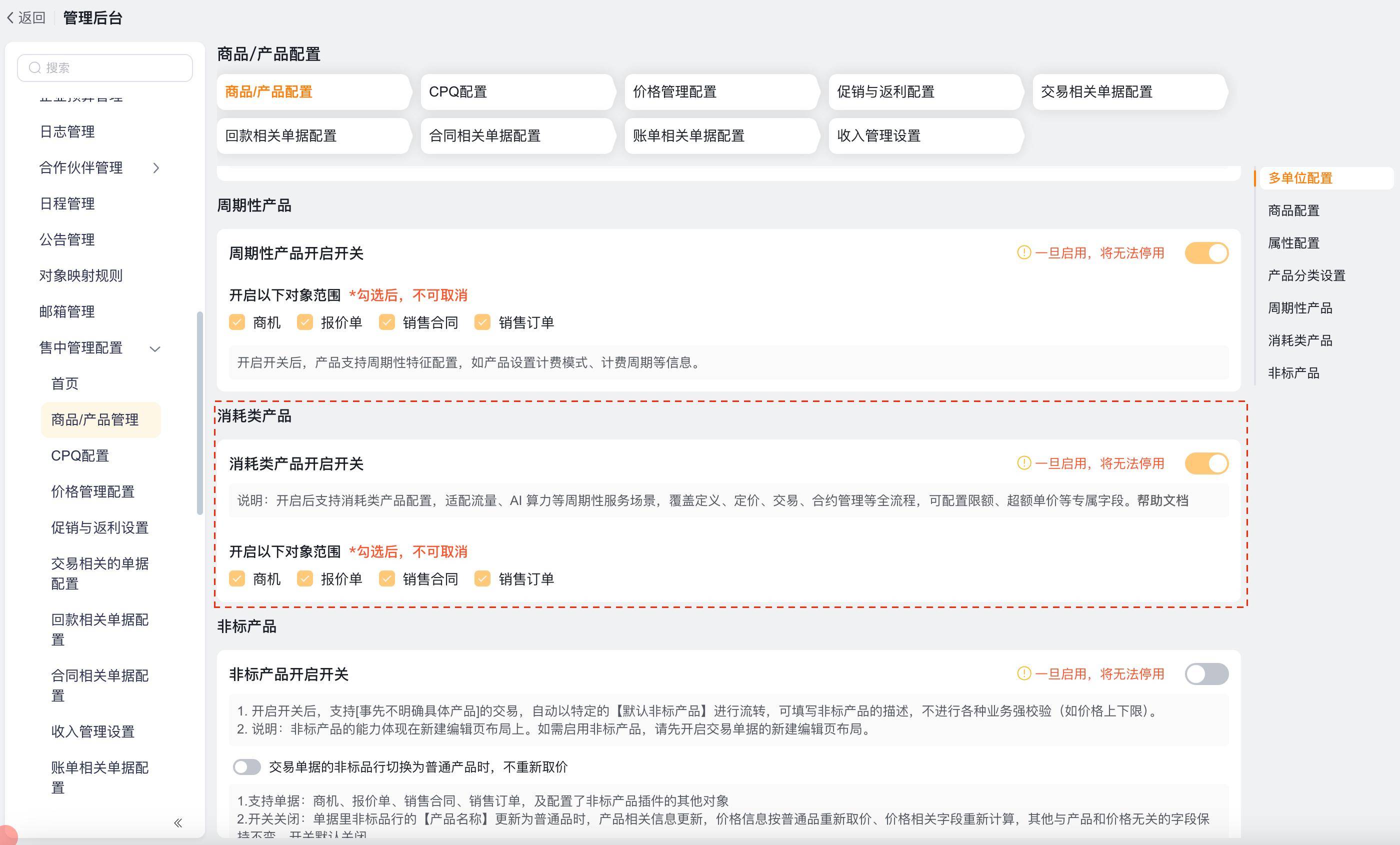Click the sidebar vertical scrollbar

[x=199, y=412]
